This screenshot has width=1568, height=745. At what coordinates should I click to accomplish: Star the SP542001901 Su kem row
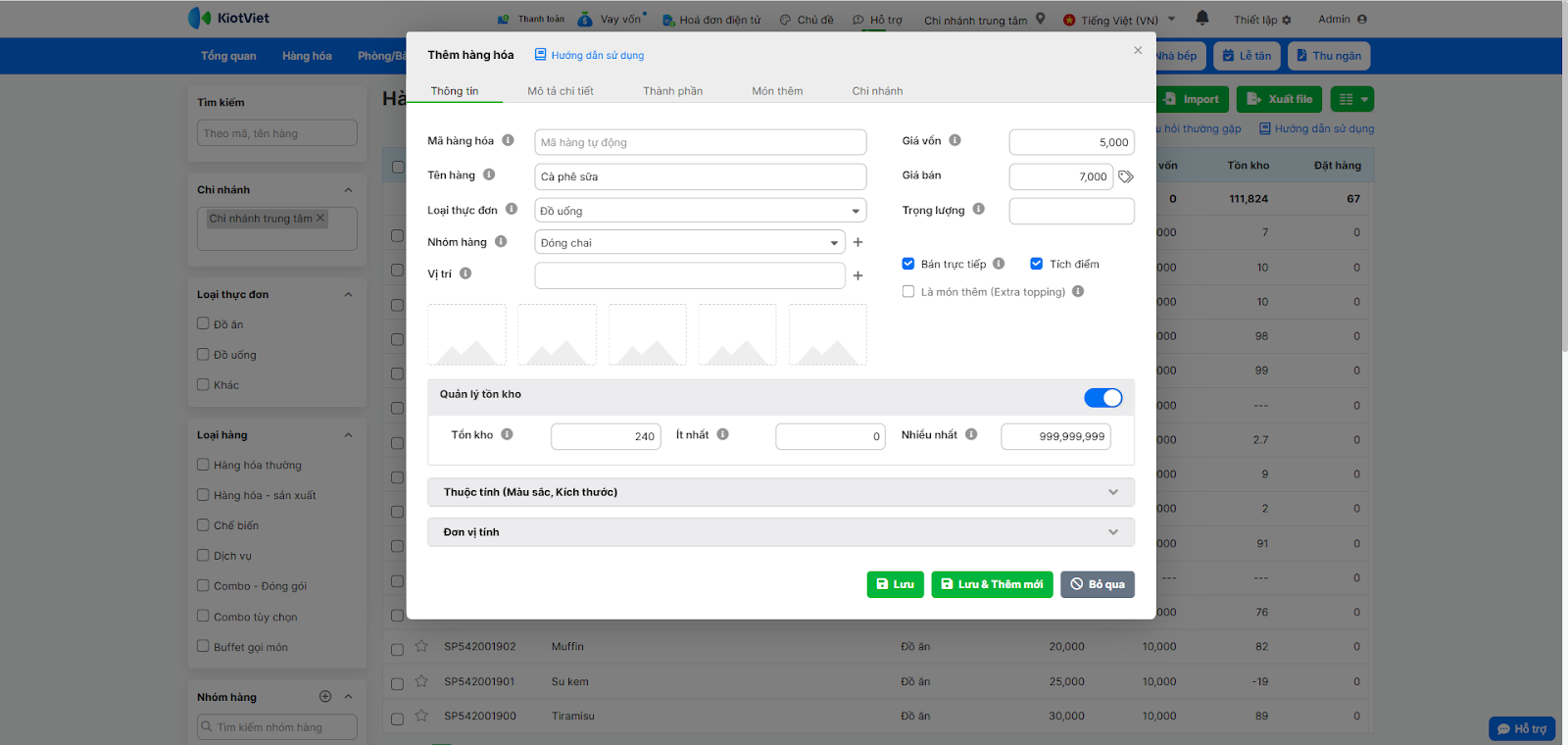point(421,681)
